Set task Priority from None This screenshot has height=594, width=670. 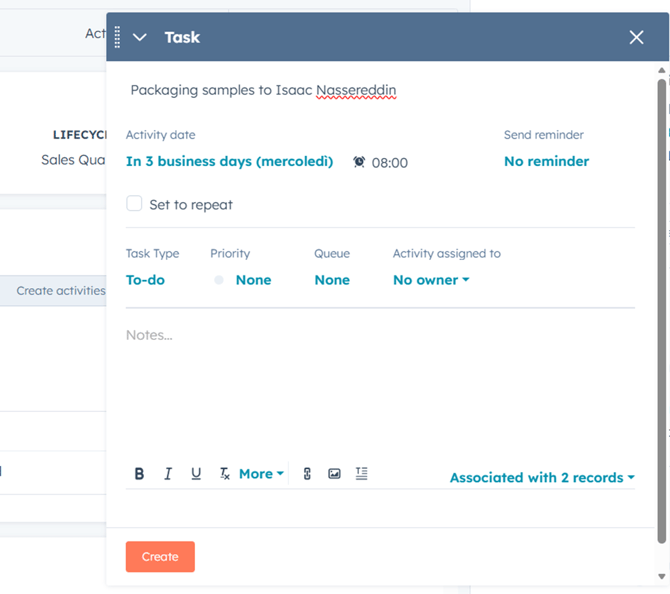tap(252, 280)
